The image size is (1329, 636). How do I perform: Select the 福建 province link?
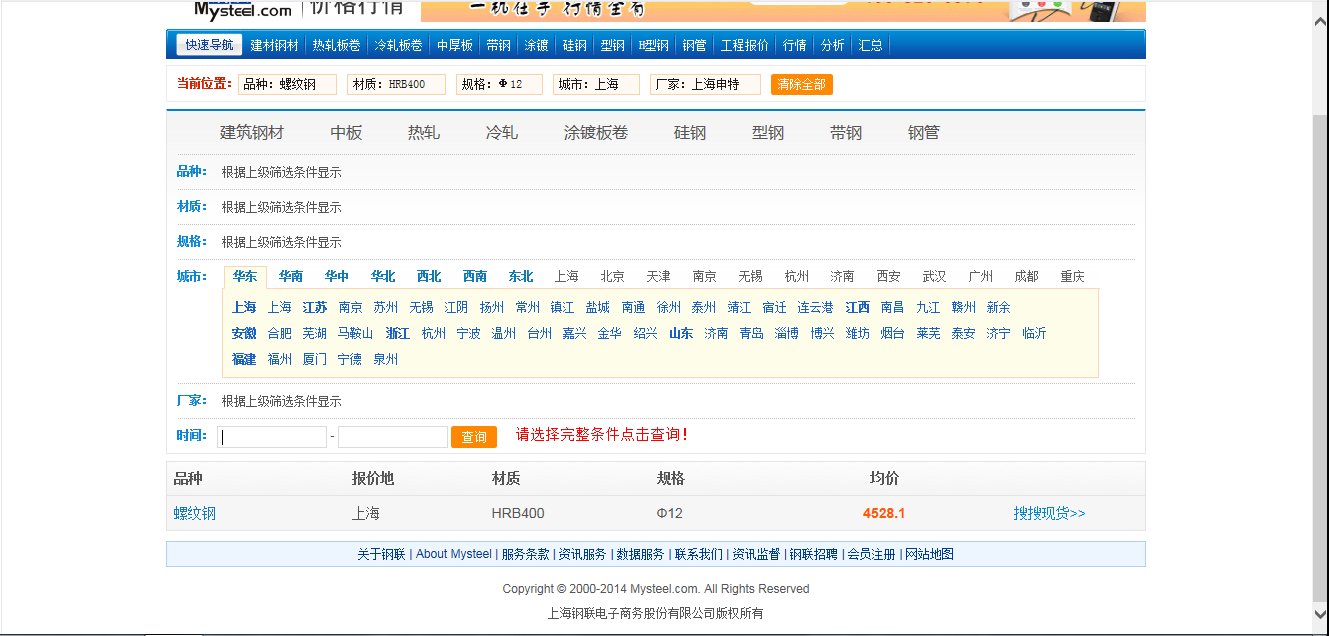[x=243, y=359]
